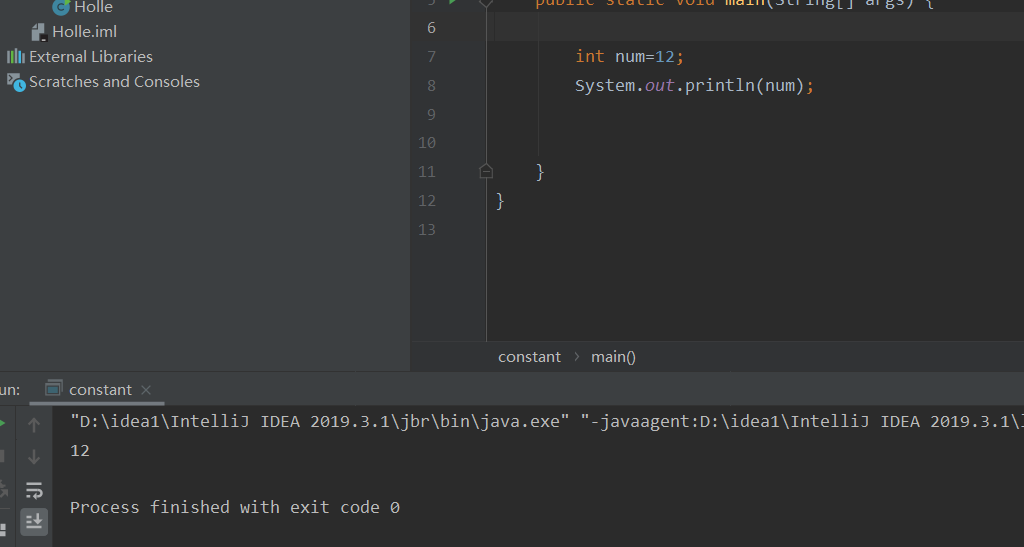Click 'println' on line 8

(720, 86)
